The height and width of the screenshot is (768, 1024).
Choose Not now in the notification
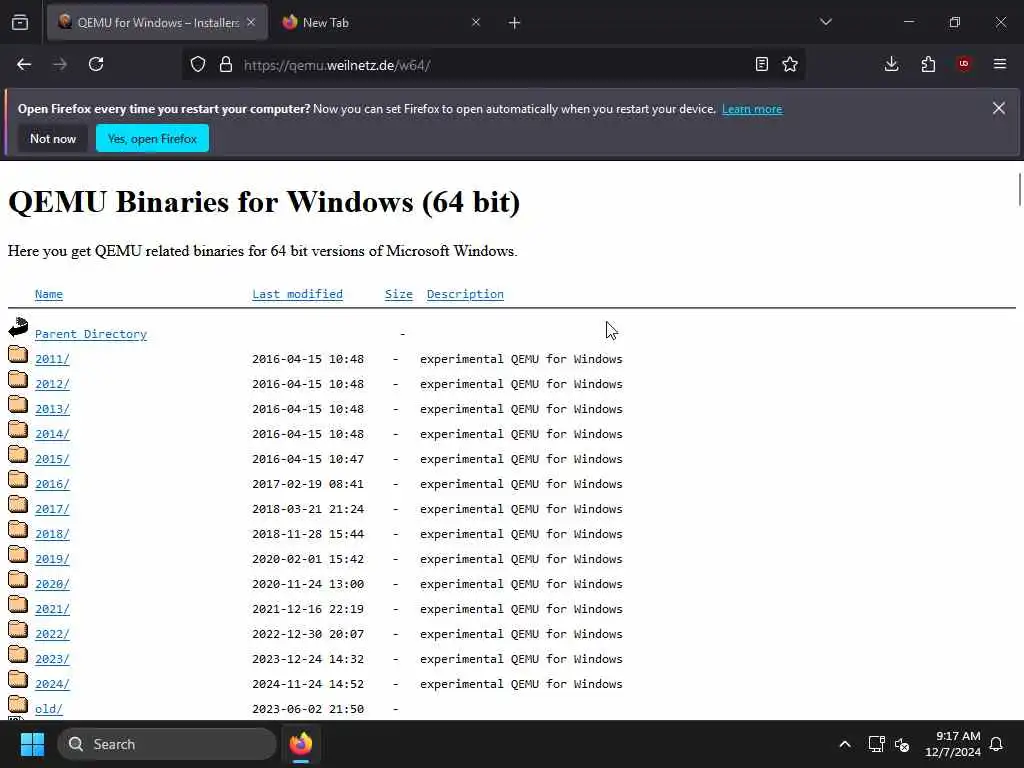point(53,138)
